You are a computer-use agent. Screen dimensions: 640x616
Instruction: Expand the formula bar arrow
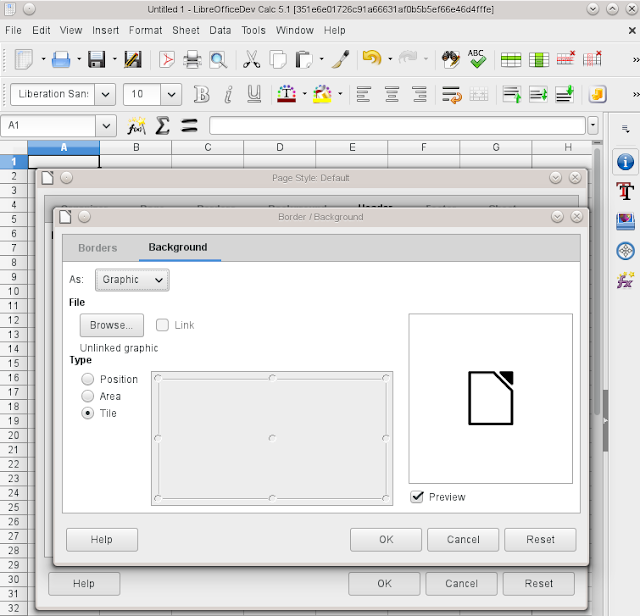[593, 126]
